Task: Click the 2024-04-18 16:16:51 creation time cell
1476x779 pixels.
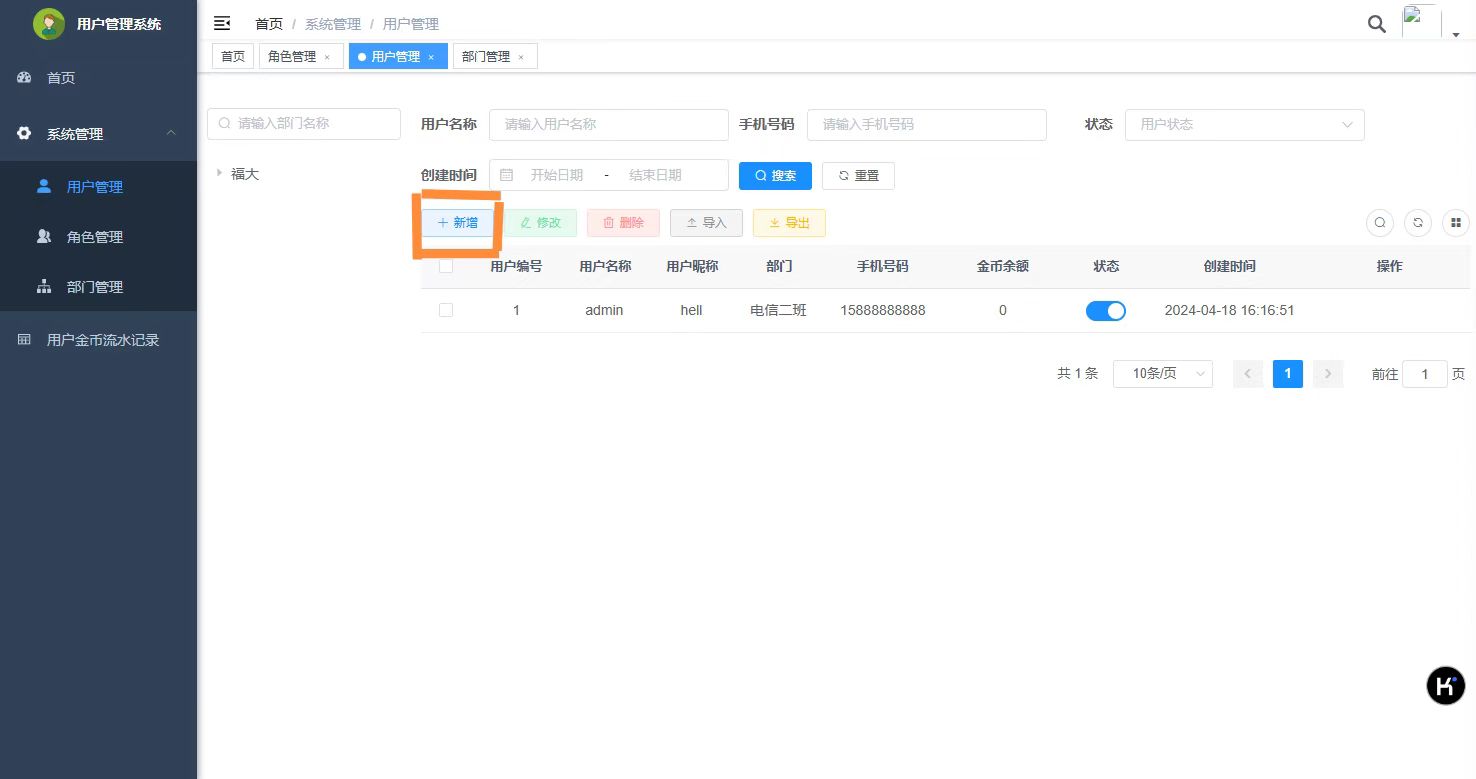Action: (1230, 311)
